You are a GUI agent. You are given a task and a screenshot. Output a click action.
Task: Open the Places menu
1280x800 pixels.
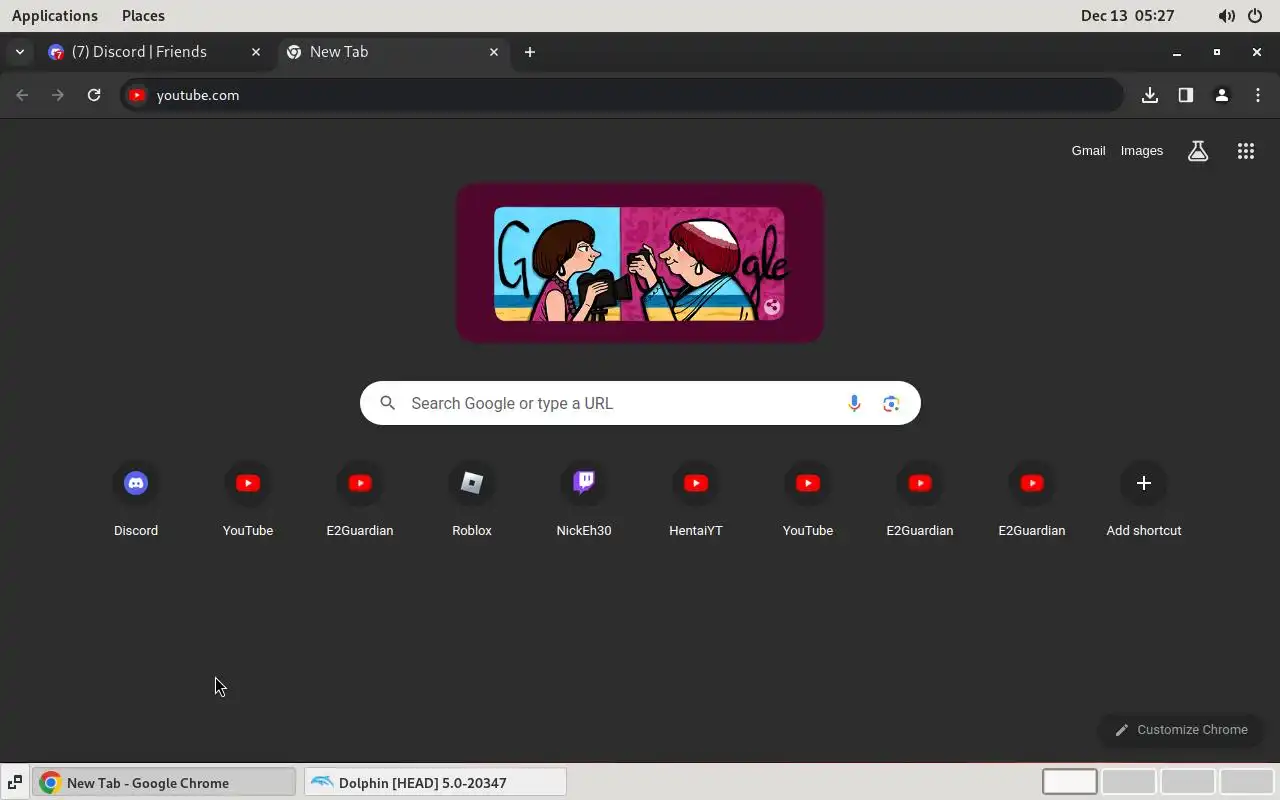tap(143, 15)
